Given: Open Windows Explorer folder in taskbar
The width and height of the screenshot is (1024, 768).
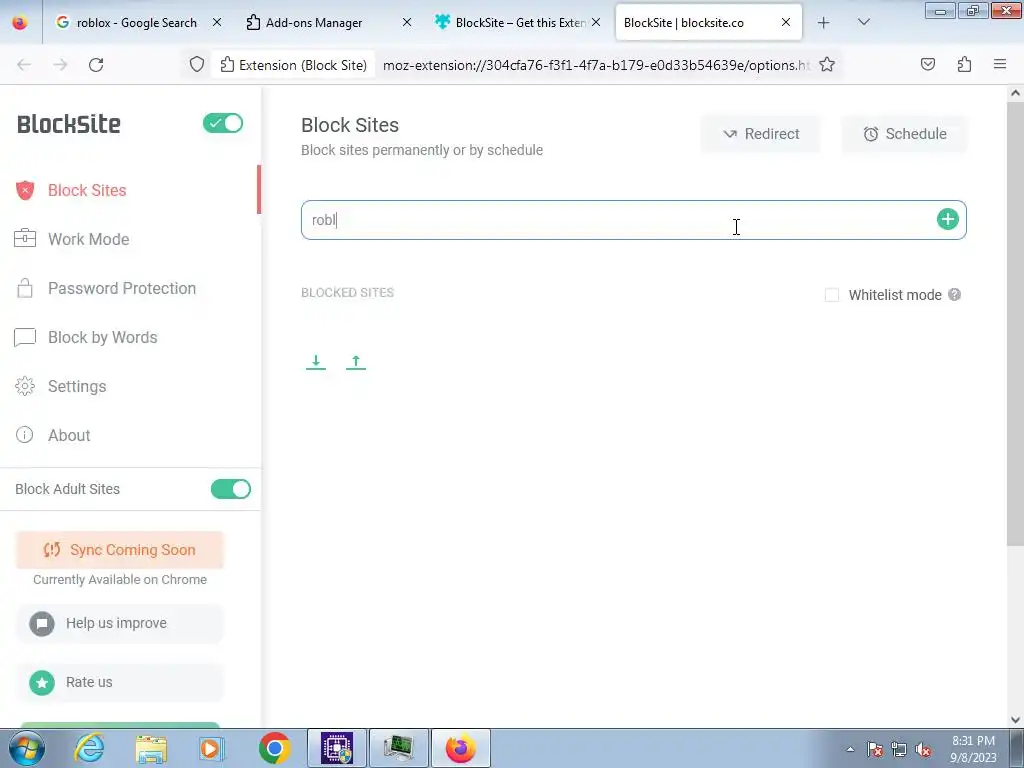Looking at the screenshot, I should (x=151, y=748).
